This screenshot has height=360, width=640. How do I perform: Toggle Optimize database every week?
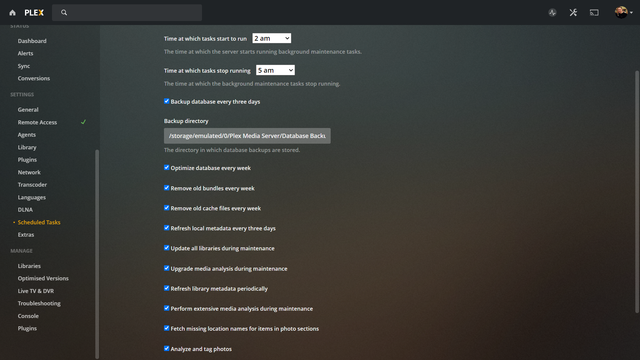click(167, 167)
